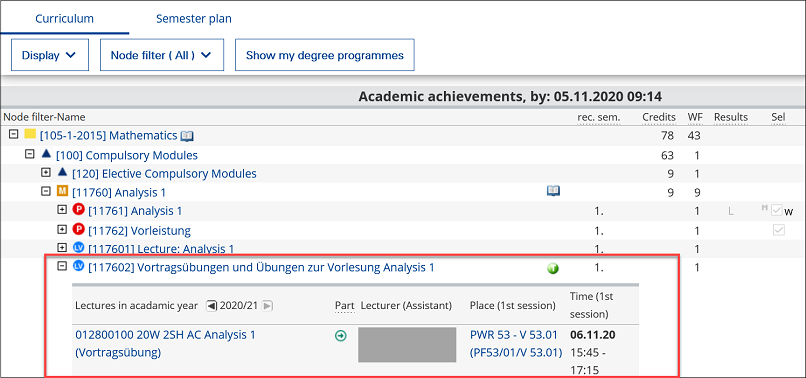Open the Node filter (All) dropdown
The image size is (806, 378).
click(162, 55)
